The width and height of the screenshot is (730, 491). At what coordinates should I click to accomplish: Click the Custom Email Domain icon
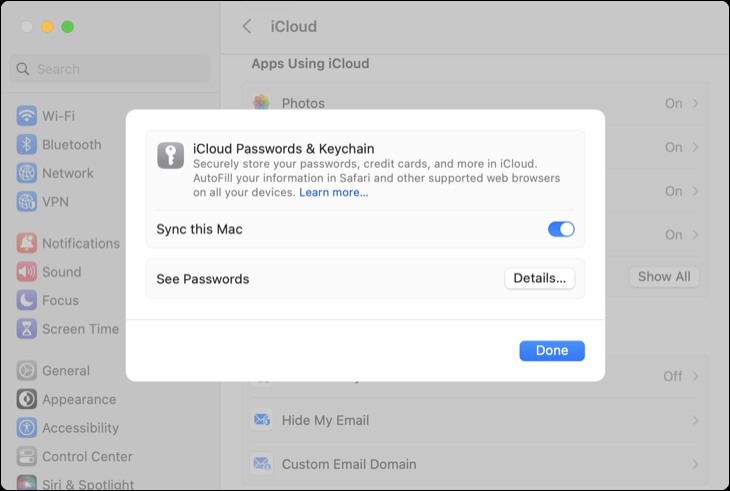[262, 464]
